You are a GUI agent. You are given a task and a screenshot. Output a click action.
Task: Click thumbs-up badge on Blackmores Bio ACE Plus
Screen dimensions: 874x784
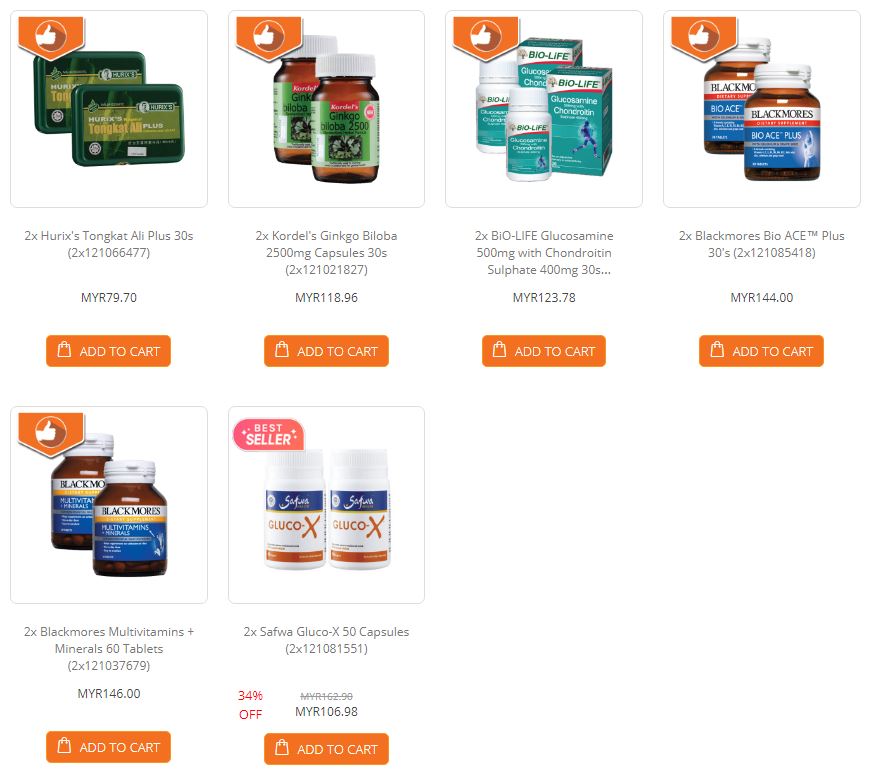pyautogui.click(x=704, y=37)
